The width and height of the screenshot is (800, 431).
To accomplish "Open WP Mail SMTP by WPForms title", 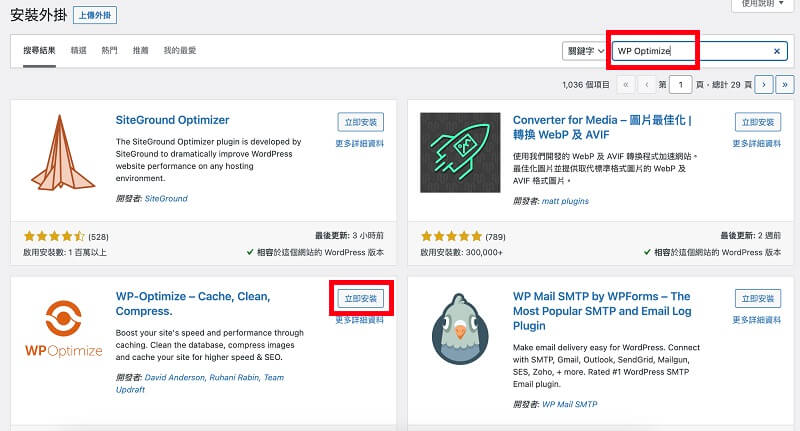I will [x=602, y=311].
